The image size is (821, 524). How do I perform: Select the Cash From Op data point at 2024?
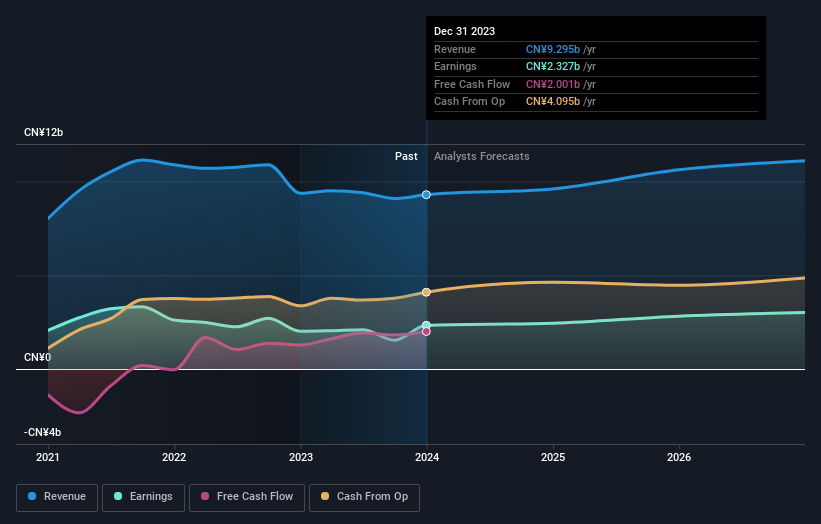point(426,292)
